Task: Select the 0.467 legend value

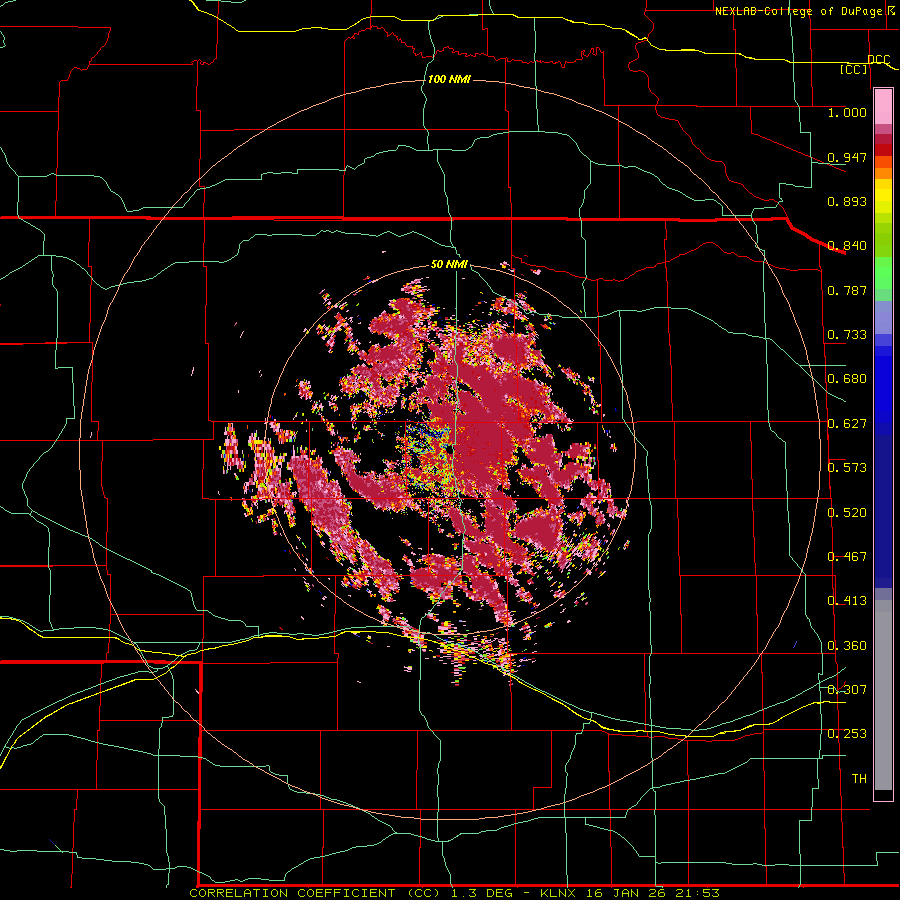Action: tap(847, 557)
